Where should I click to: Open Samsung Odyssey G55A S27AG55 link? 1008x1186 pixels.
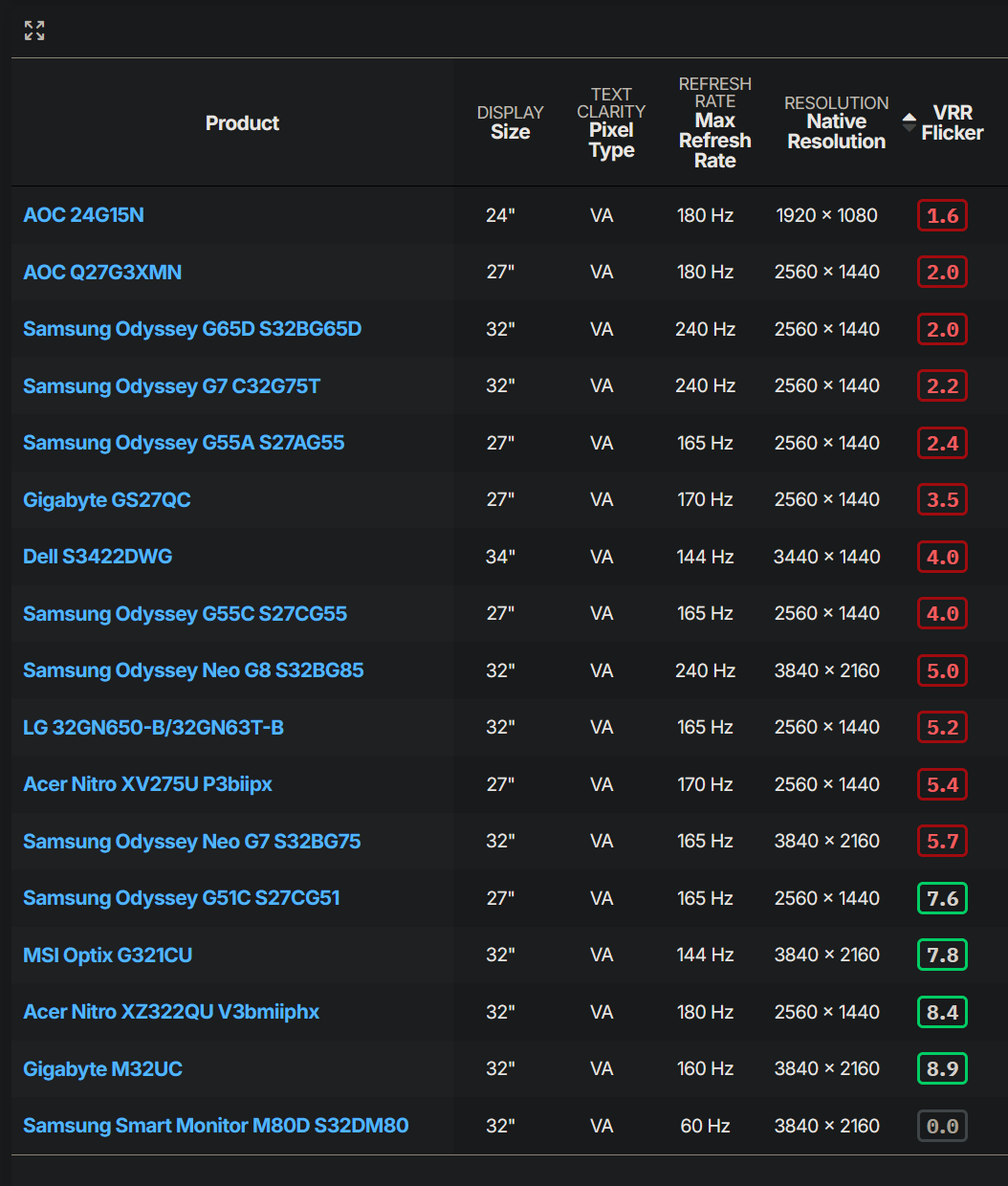tap(184, 443)
